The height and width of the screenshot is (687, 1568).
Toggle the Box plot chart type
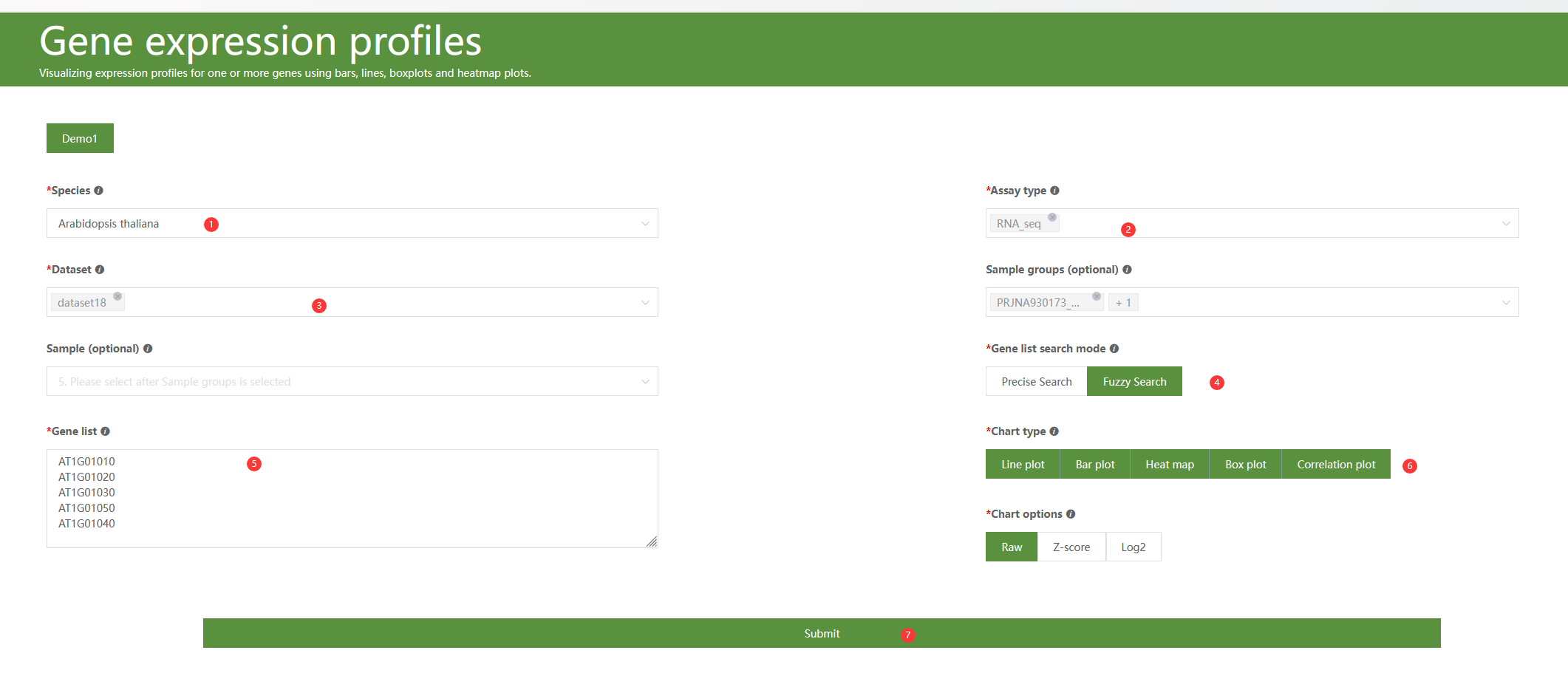(x=1245, y=464)
